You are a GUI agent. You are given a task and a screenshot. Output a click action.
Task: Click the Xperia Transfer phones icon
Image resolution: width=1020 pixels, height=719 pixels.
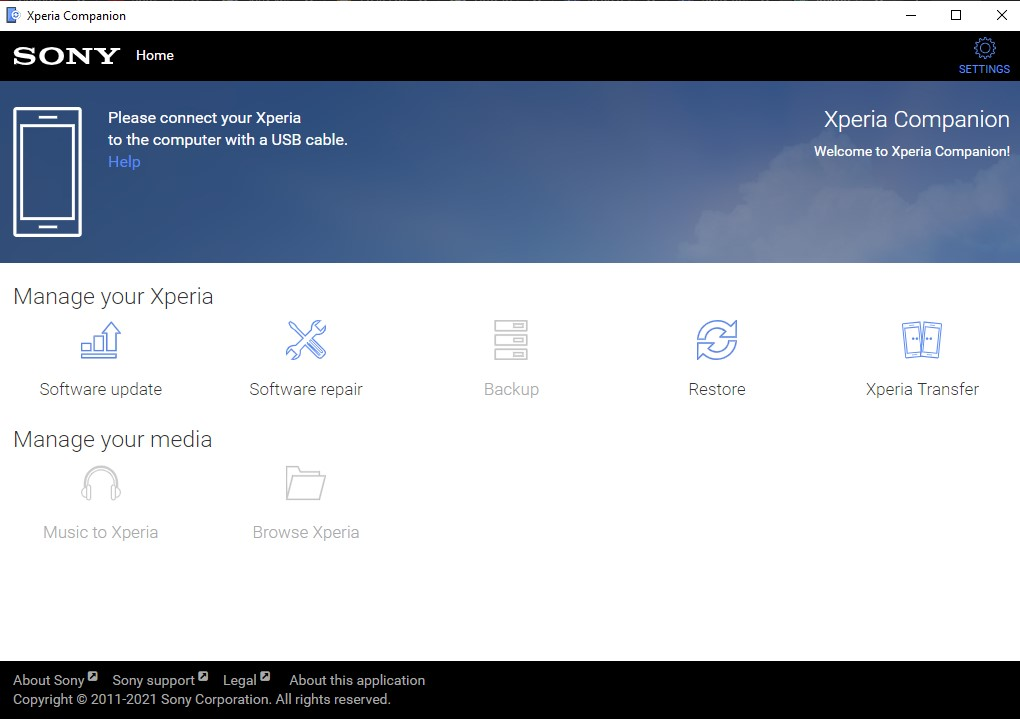(922, 340)
